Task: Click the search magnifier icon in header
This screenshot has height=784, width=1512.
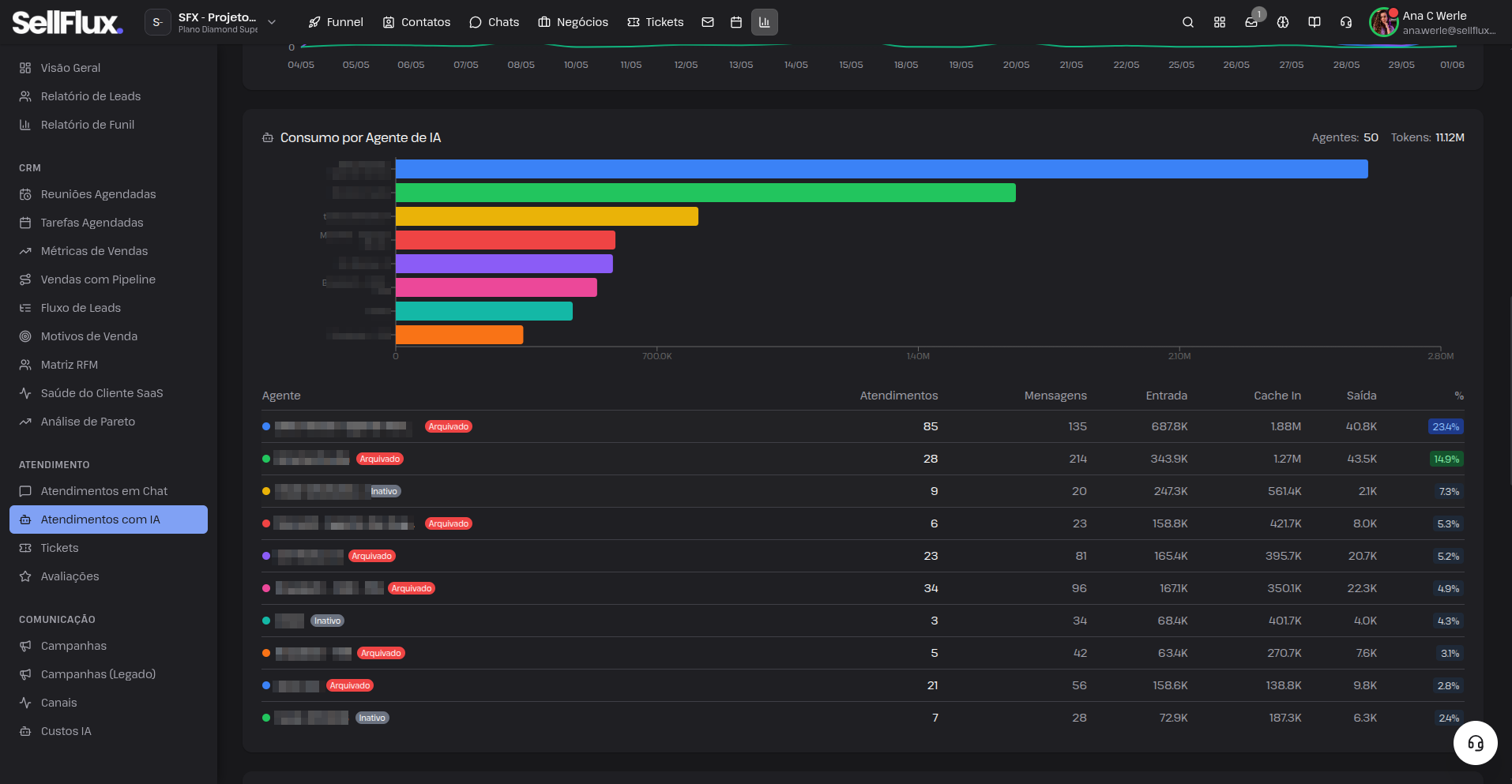Action: [x=1187, y=22]
